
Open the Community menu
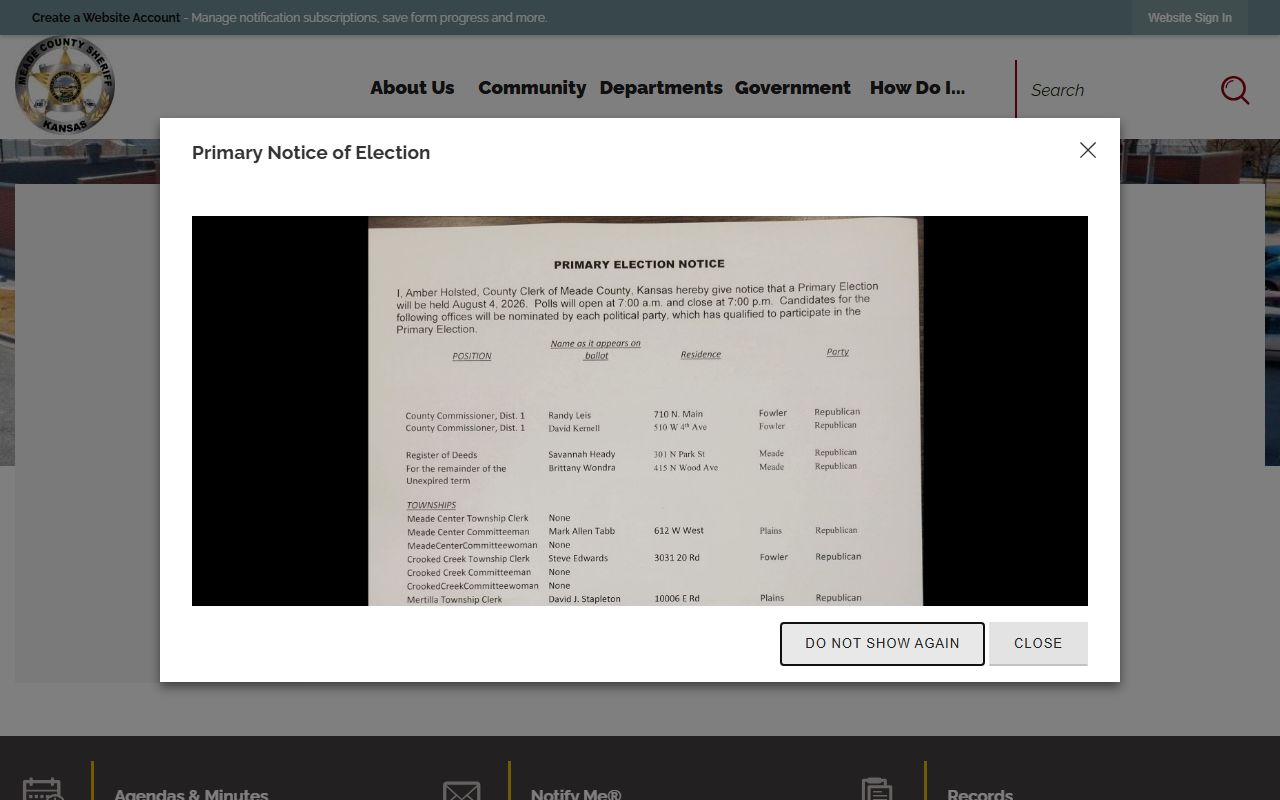[x=532, y=88]
